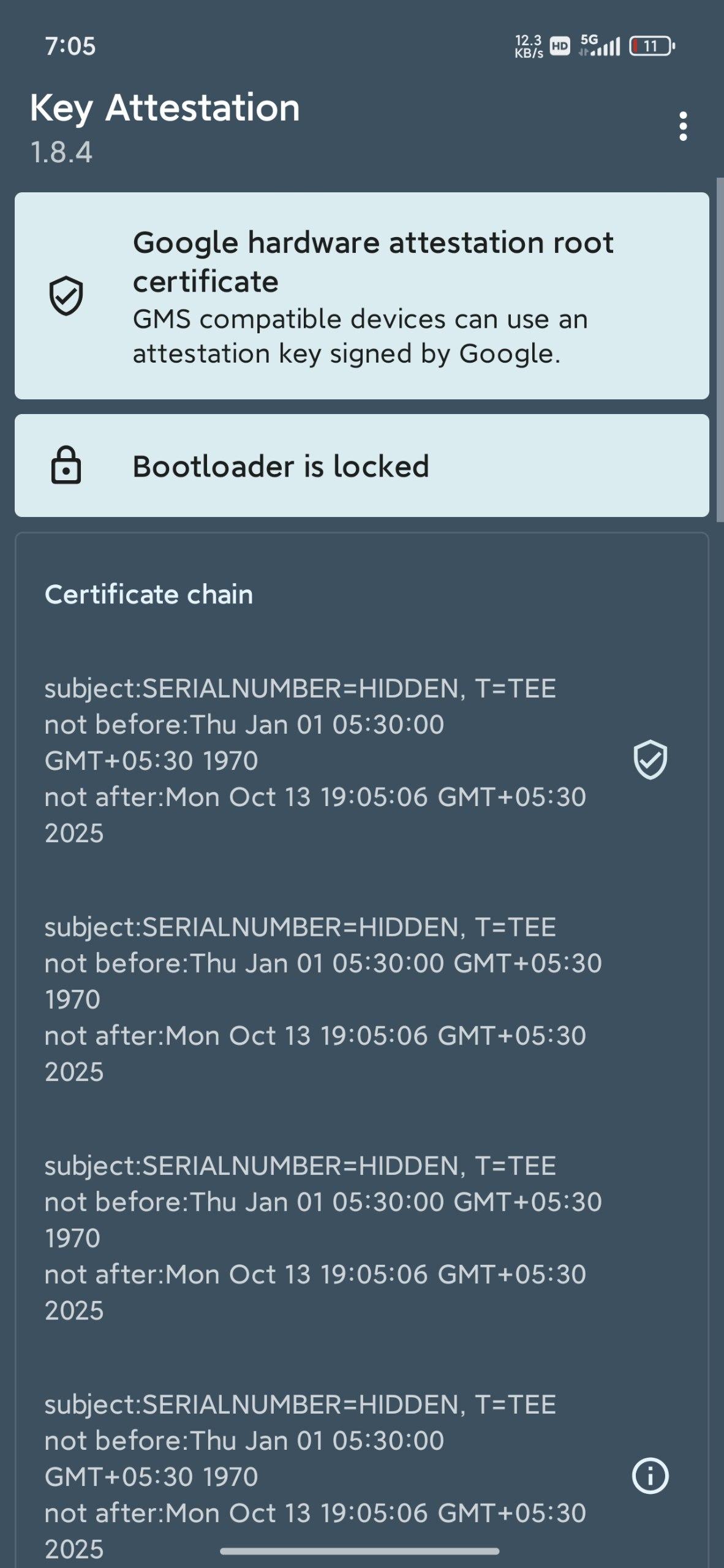Tap the Bootloader is locked card
Image resolution: width=724 pixels, height=1568 pixels.
pyautogui.click(x=361, y=466)
